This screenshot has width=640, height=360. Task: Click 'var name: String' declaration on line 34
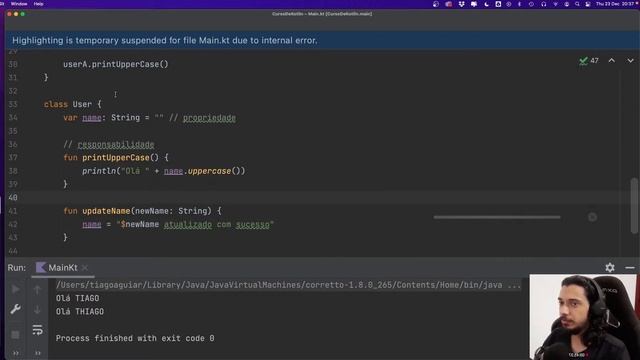[x=102, y=118]
